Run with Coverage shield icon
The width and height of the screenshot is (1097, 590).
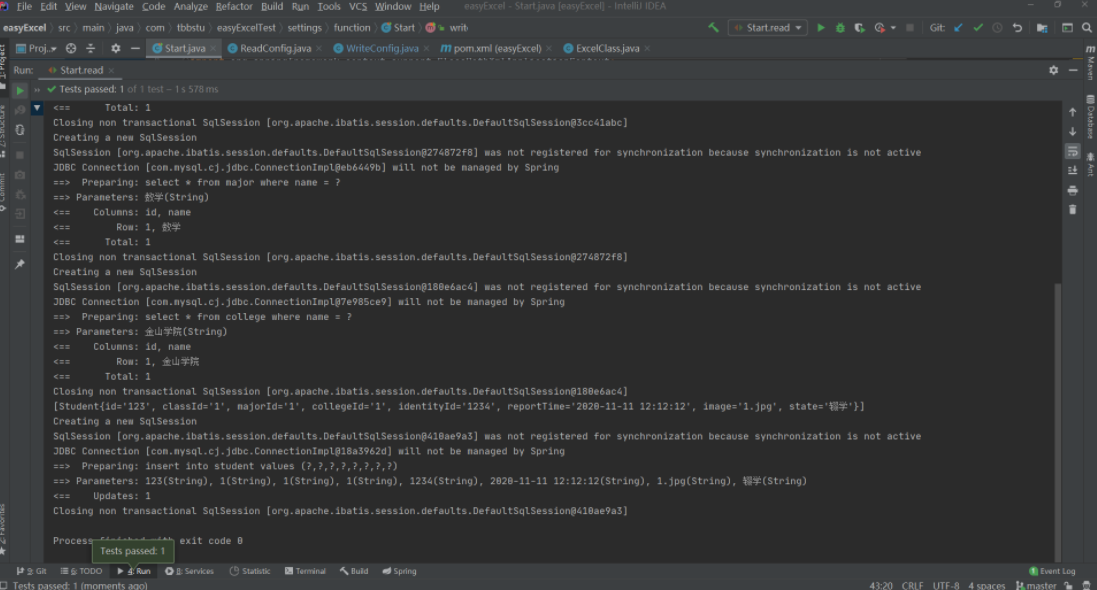pyautogui.click(x=860, y=28)
